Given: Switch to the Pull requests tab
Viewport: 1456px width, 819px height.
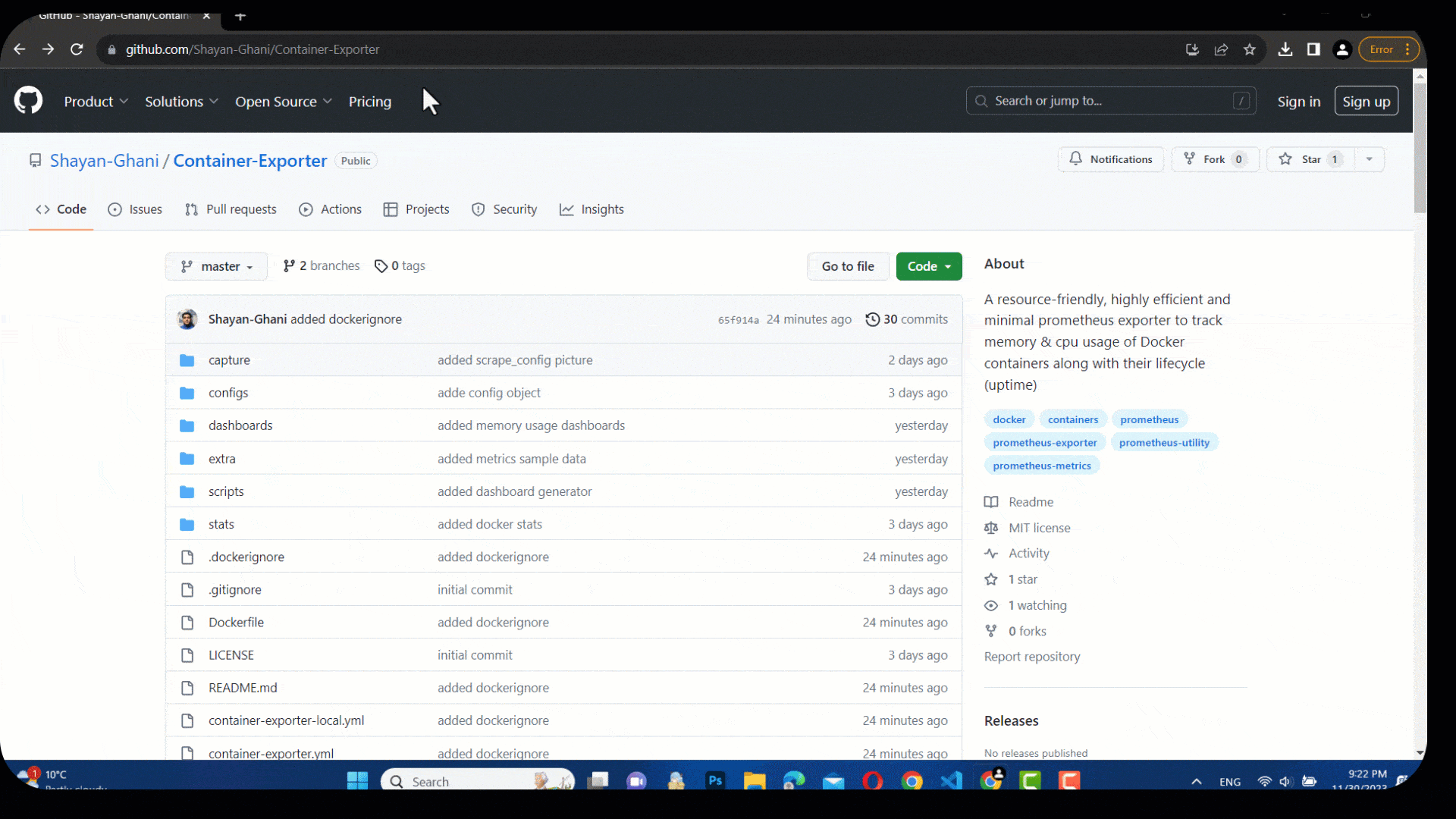Looking at the screenshot, I should point(231,209).
